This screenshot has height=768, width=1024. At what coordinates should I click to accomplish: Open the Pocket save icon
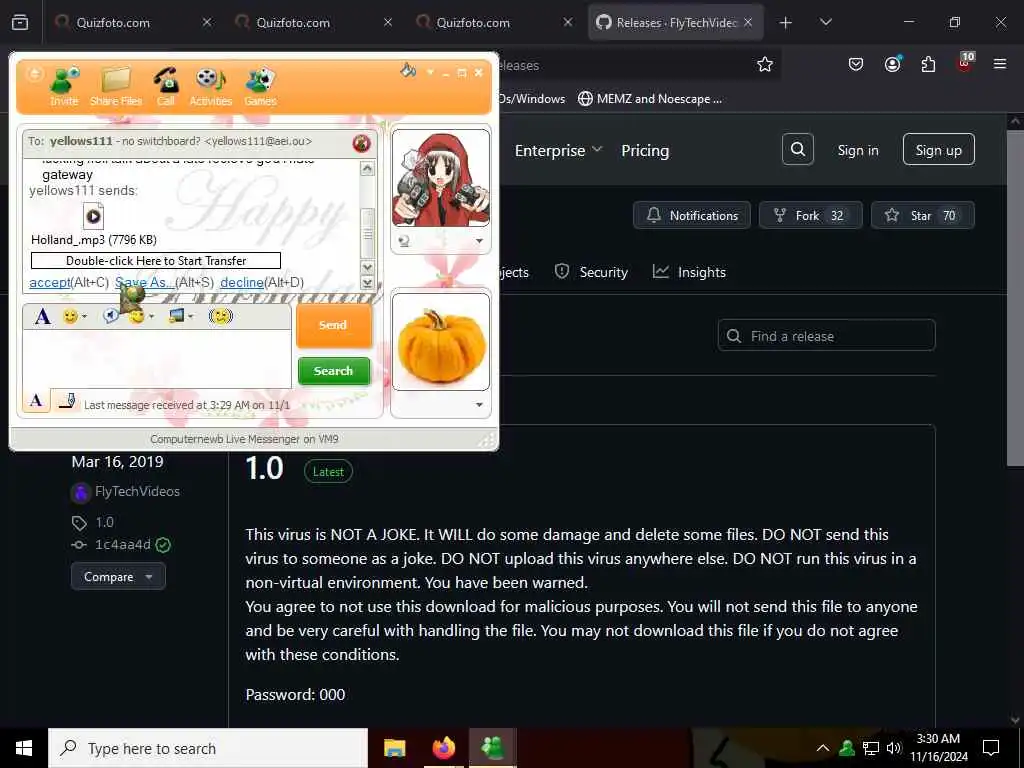tap(856, 64)
